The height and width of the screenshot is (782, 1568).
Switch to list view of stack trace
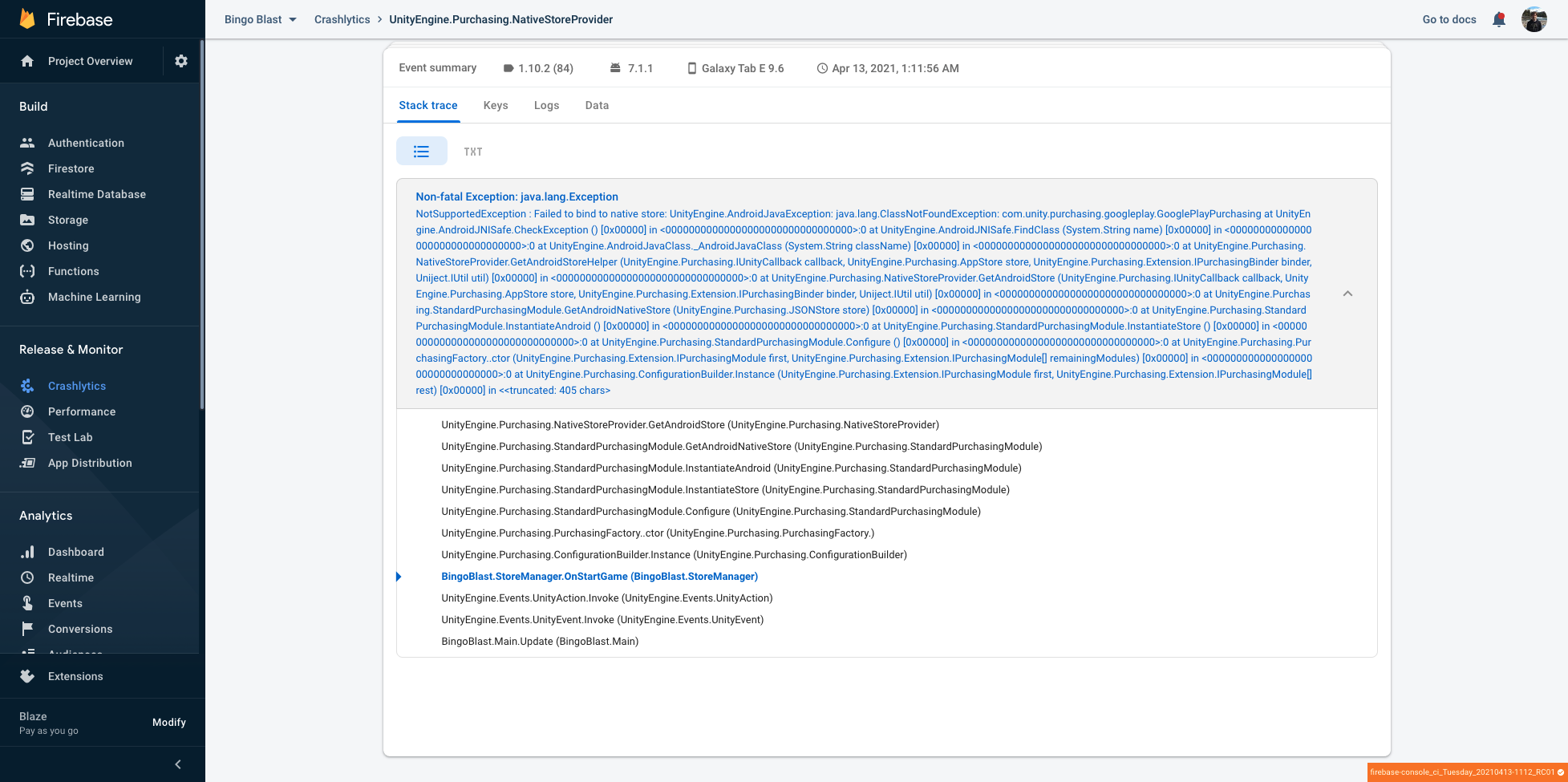tap(422, 151)
